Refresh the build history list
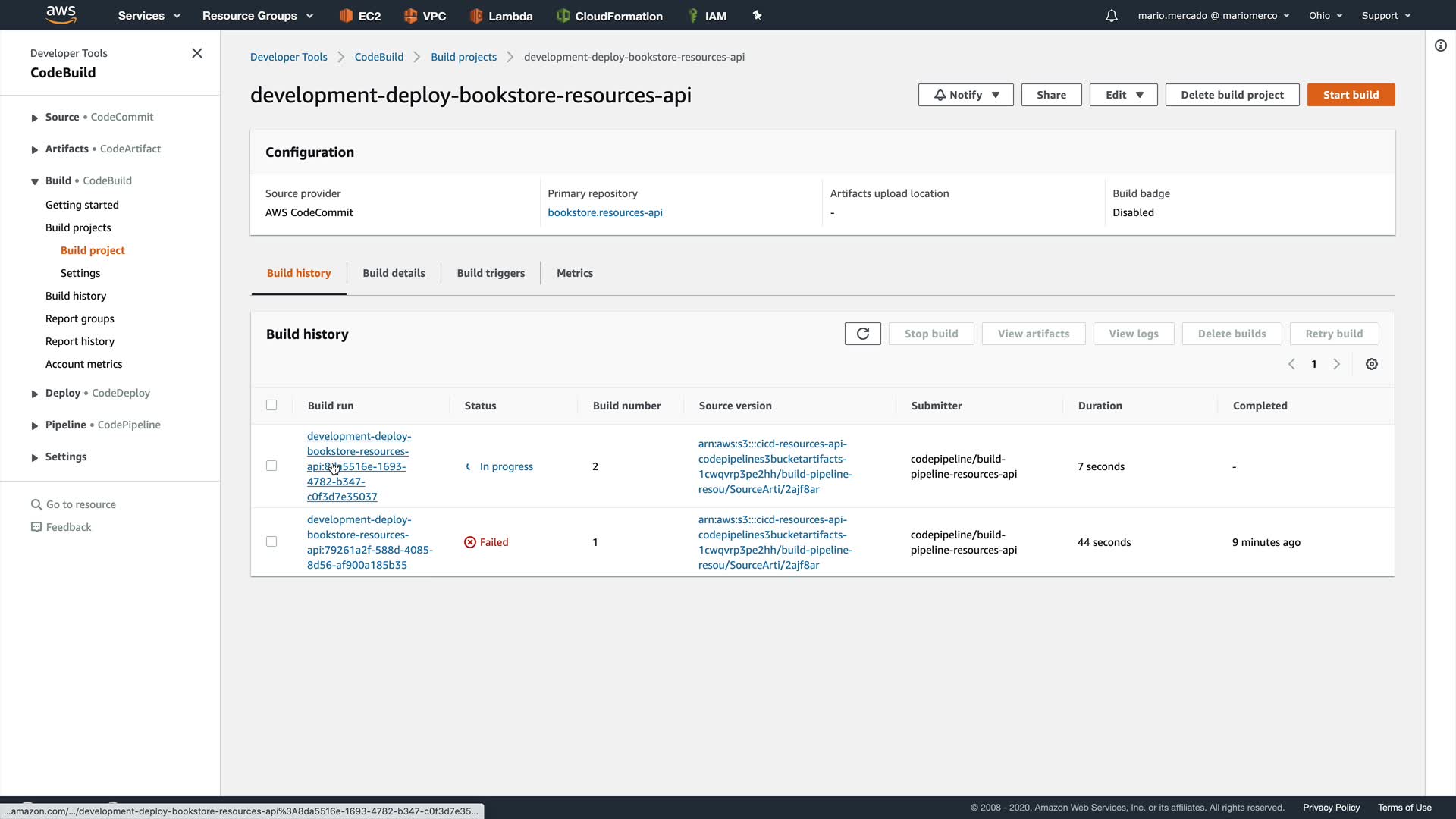Viewport: 1456px width, 819px height. pyautogui.click(x=862, y=334)
